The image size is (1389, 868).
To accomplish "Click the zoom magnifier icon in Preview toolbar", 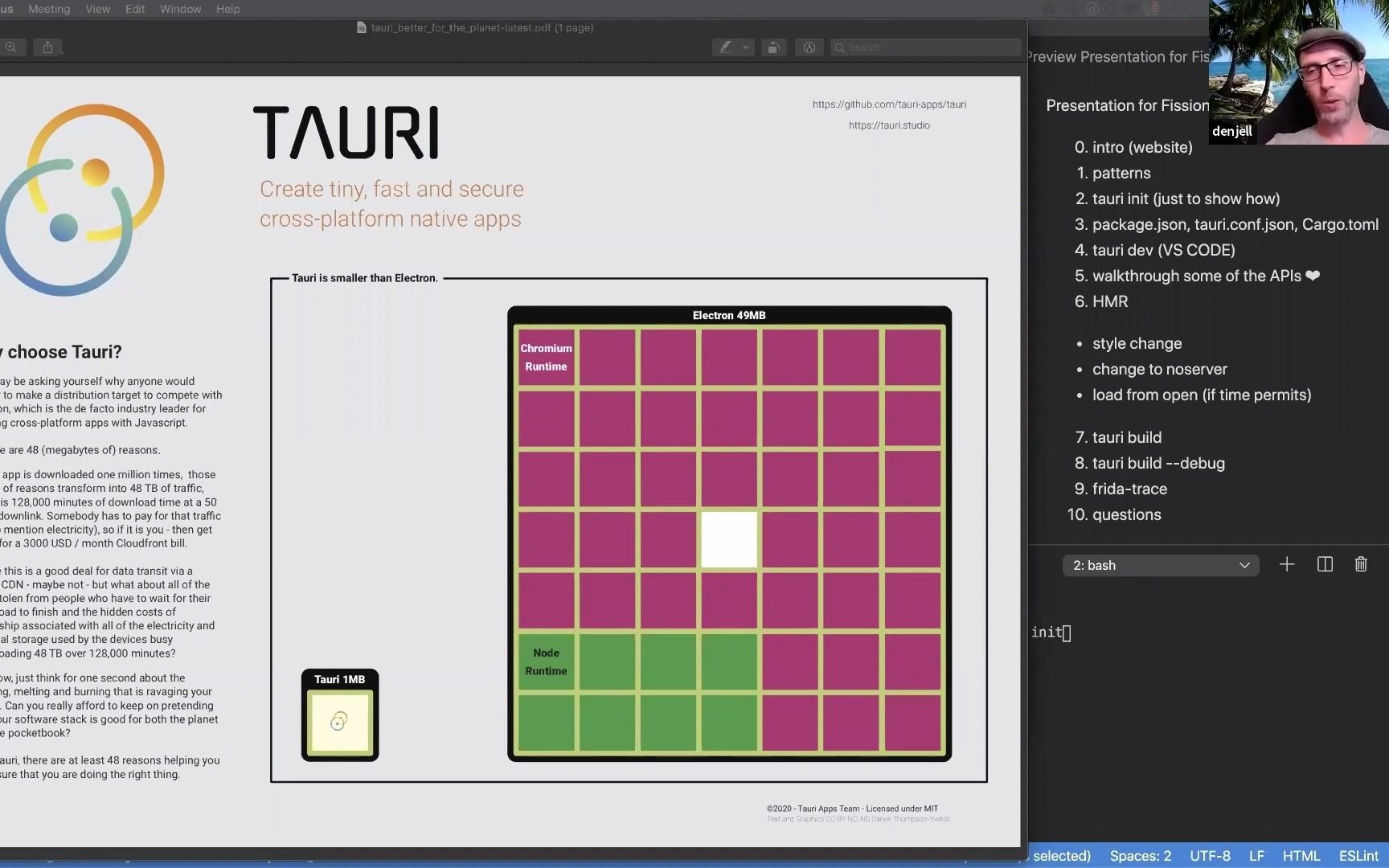I will [11, 47].
